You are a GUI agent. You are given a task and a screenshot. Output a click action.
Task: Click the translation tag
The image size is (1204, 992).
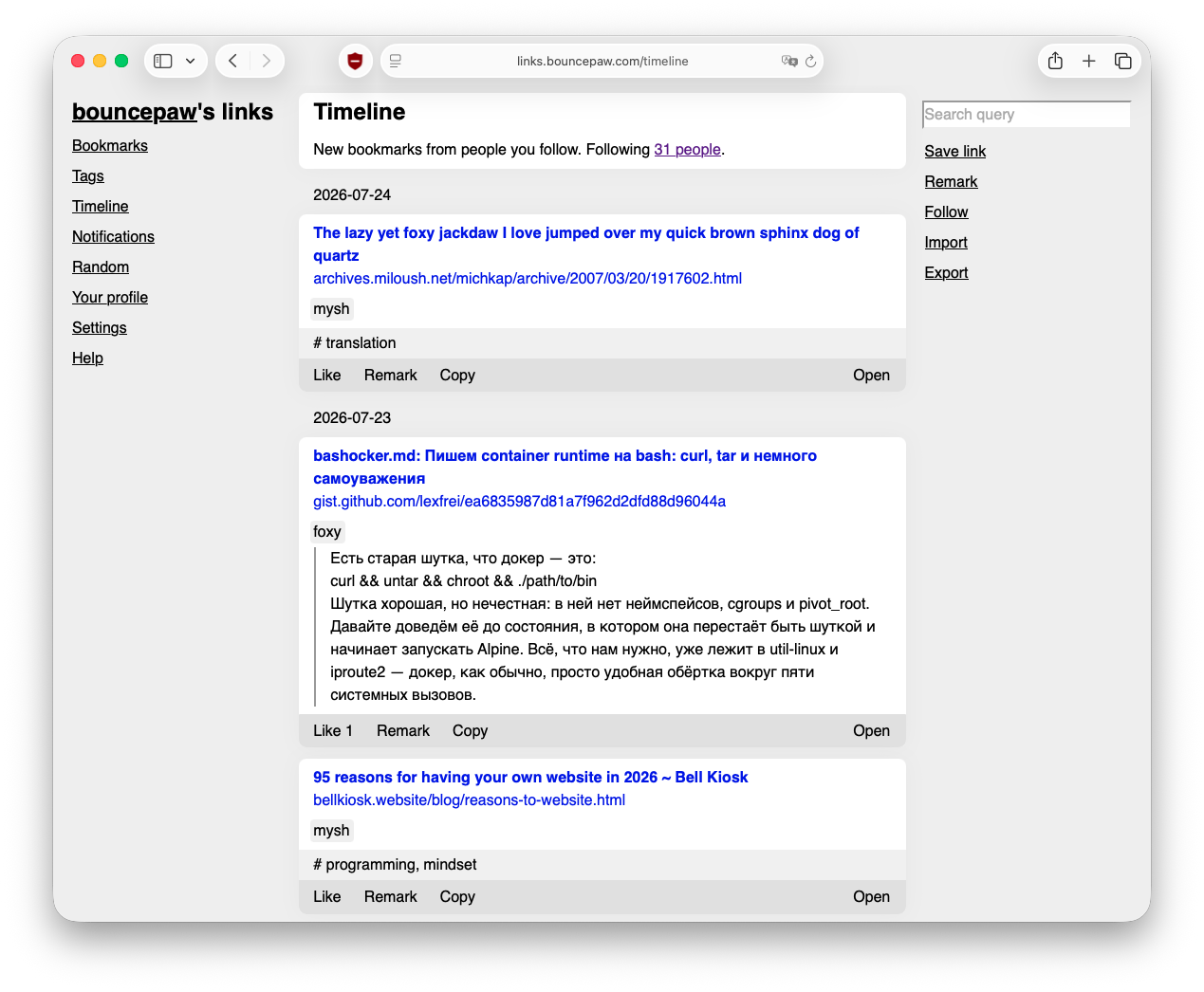pyautogui.click(x=361, y=342)
